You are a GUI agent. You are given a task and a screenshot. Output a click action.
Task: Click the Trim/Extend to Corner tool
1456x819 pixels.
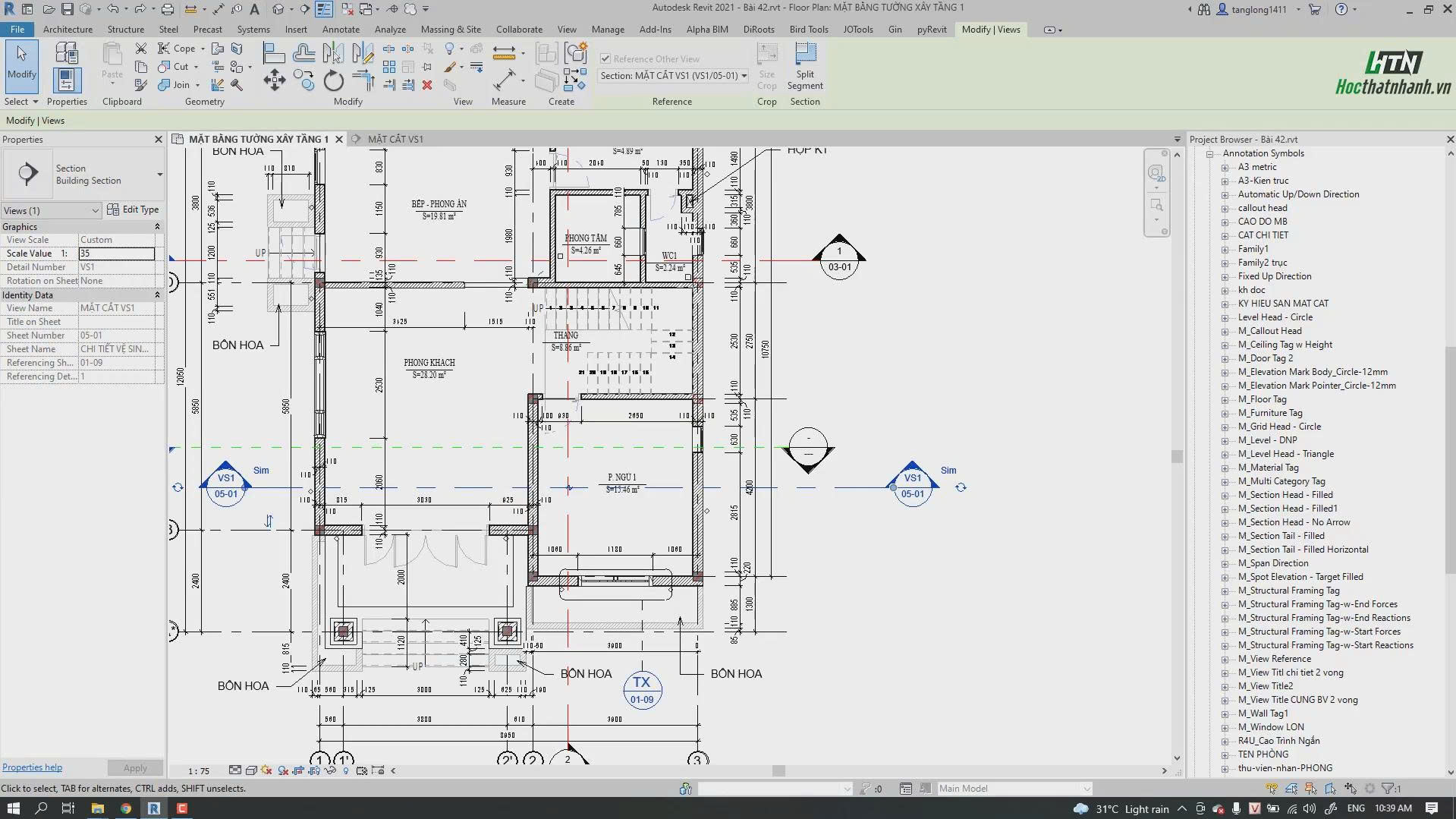[363, 80]
